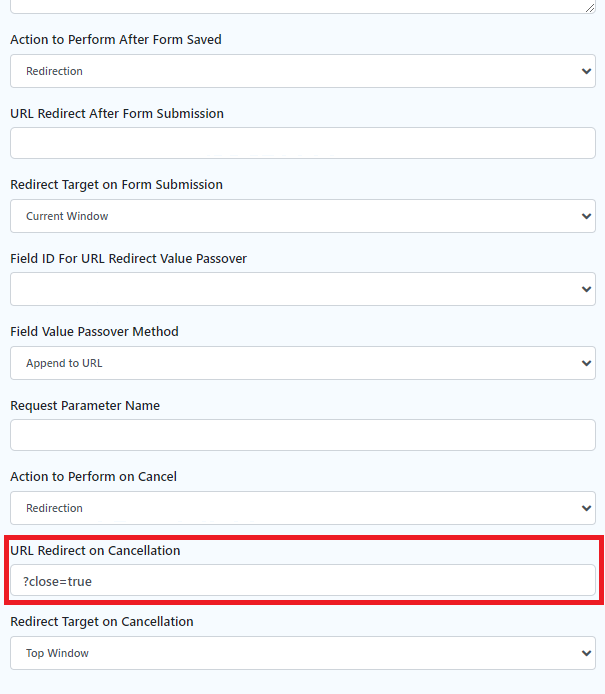Click the 'URL Redirect After Form Submission' label

117,113
